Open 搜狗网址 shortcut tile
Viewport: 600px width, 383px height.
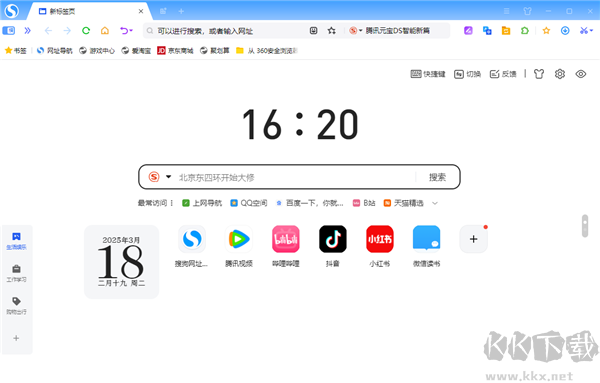[192, 246]
